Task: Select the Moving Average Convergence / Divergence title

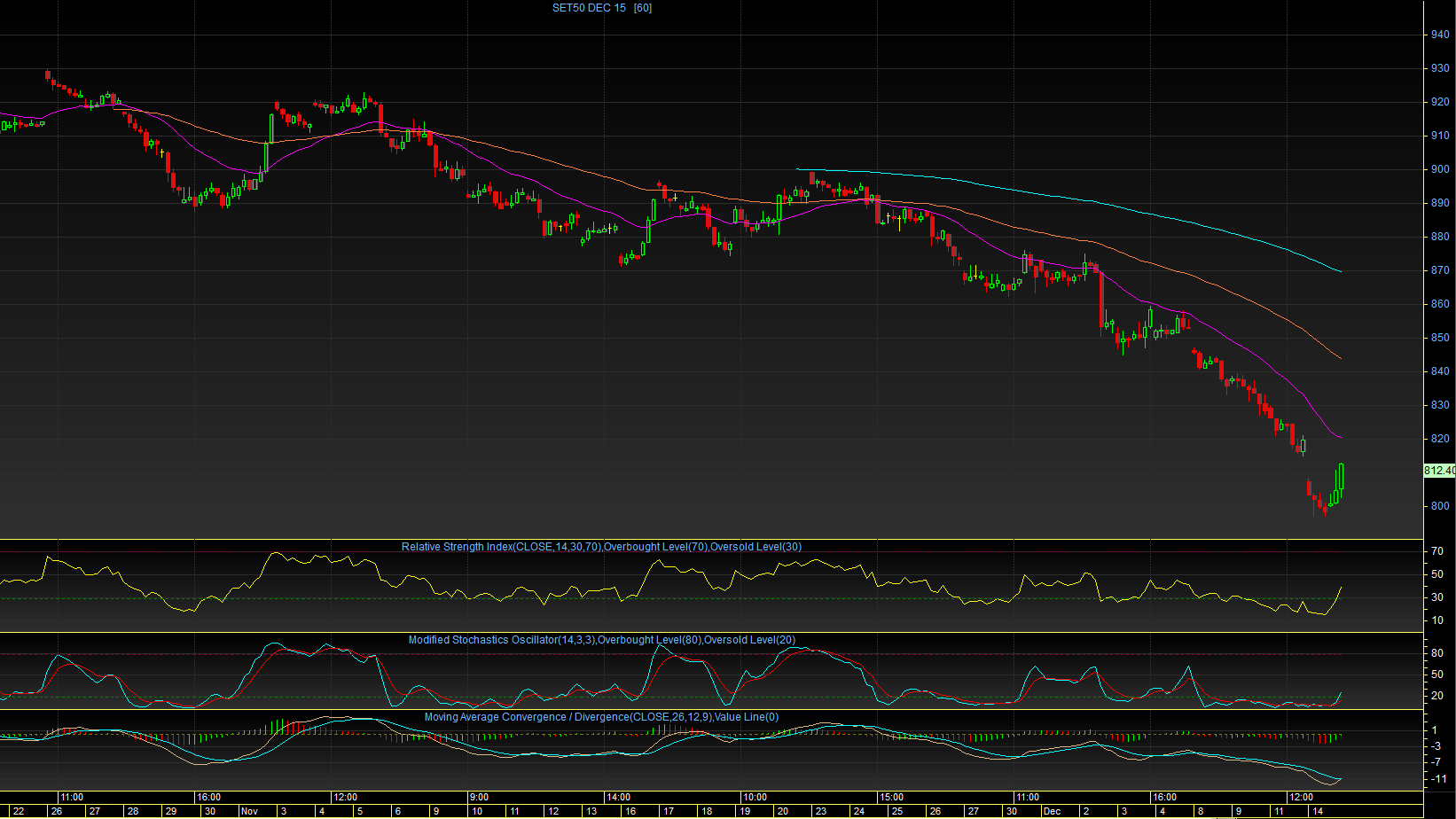Action: coord(601,717)
